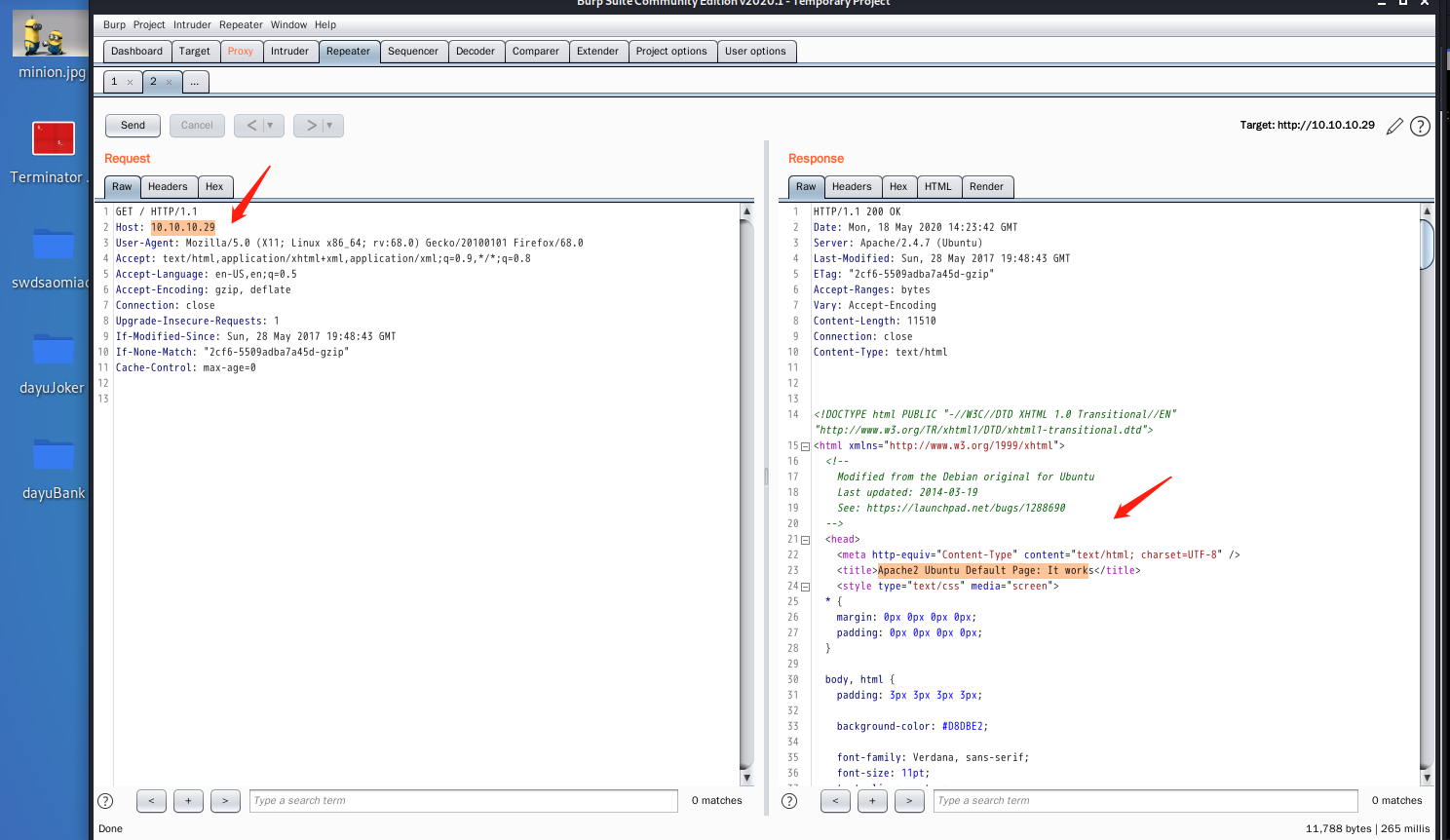
Task: Switch to the Comparer tab
Action: pyautogui.click(x=536, y=52)
